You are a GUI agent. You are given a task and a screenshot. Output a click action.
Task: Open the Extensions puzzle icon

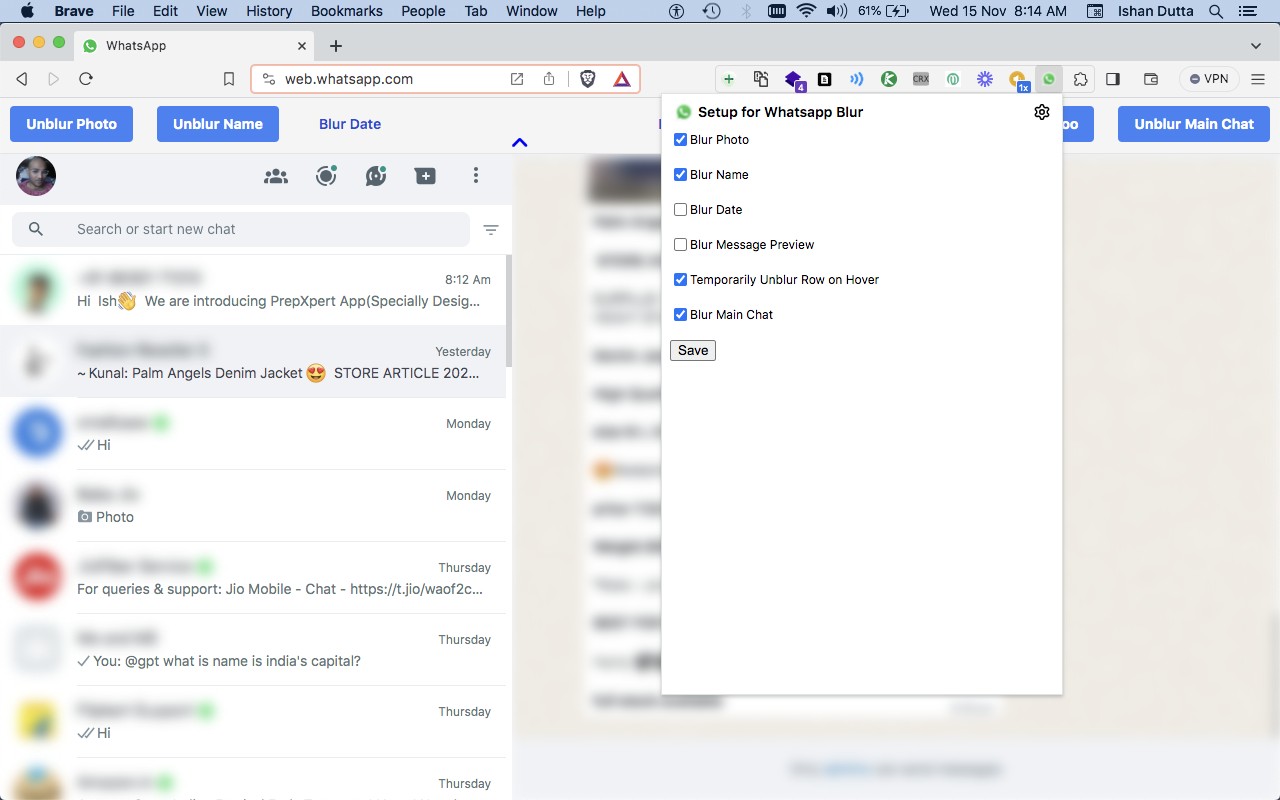pos(1080,79)
